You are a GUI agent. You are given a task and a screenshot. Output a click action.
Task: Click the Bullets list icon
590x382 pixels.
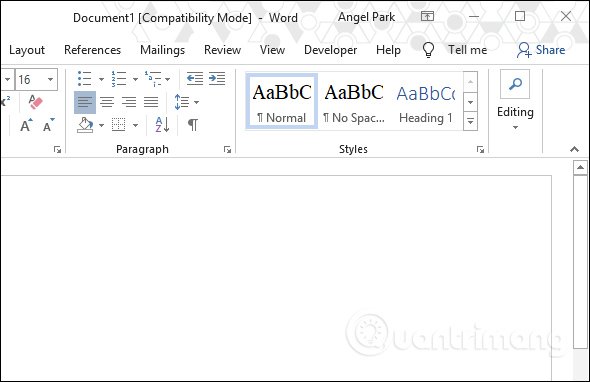(84, 79)
